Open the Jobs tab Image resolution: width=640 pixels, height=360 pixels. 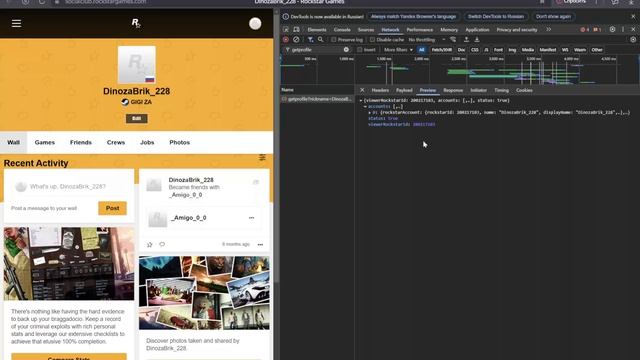coord(147,142)
